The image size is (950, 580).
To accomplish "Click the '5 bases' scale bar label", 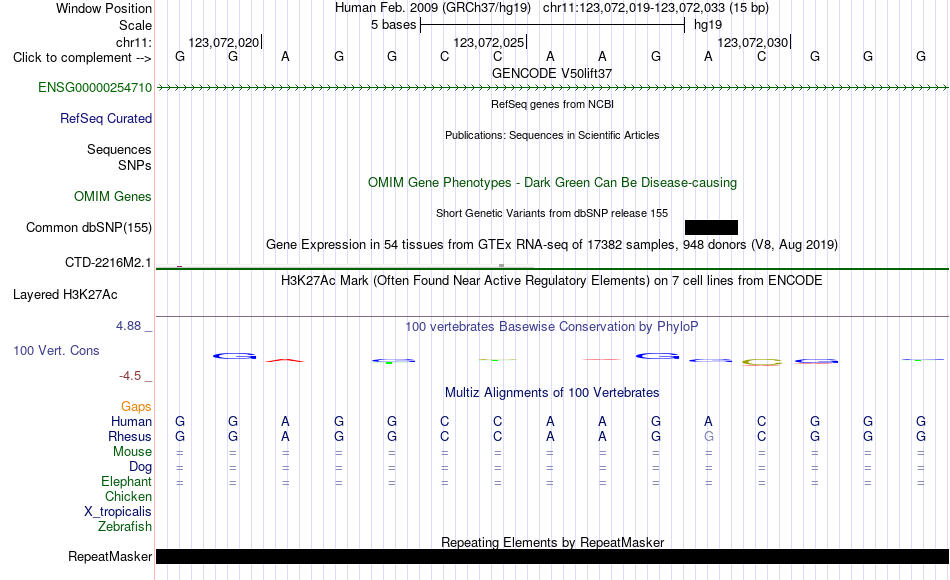I will (394, 25).
